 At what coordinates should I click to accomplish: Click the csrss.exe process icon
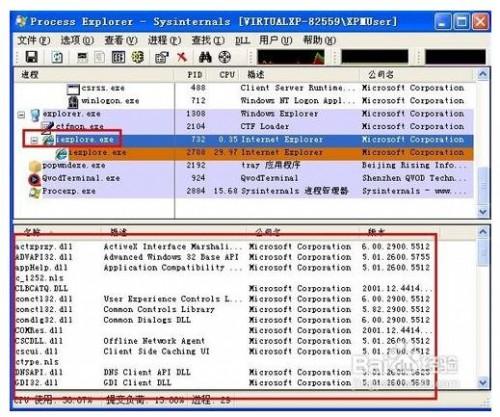(73, 89)
